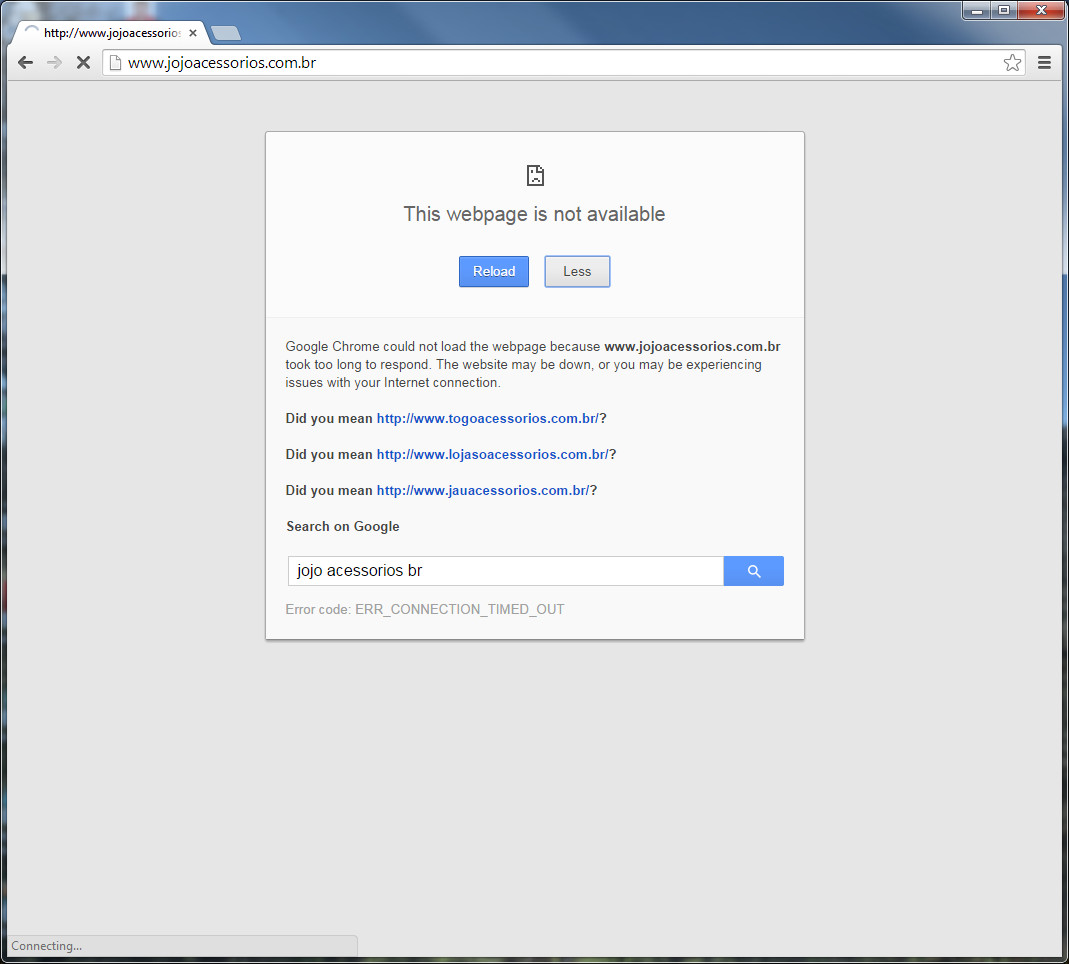Click the 'Search on Google' label
Image resolution: width=1069 pixels, height=964 pixels.
(343, 526)
